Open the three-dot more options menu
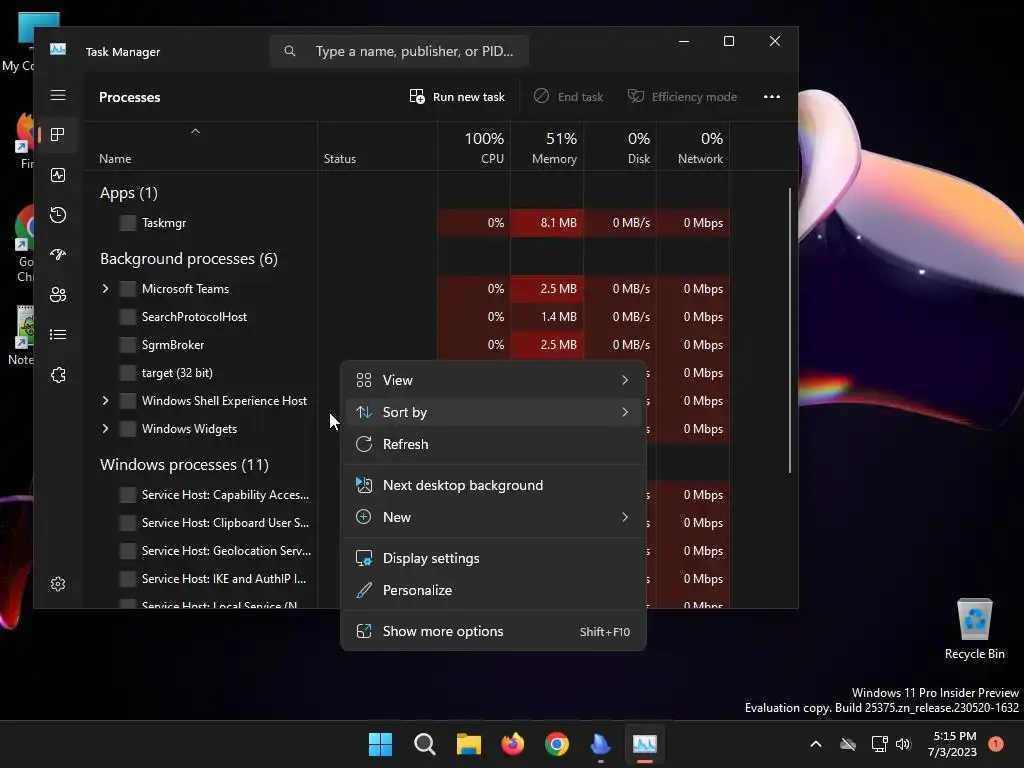The height and width of the screenshot is (768, 1024). click(x=772, y=97)
